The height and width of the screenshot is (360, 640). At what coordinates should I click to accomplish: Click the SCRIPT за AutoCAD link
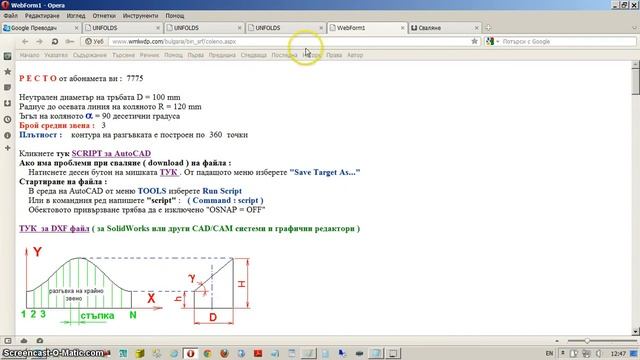point(111,153)
